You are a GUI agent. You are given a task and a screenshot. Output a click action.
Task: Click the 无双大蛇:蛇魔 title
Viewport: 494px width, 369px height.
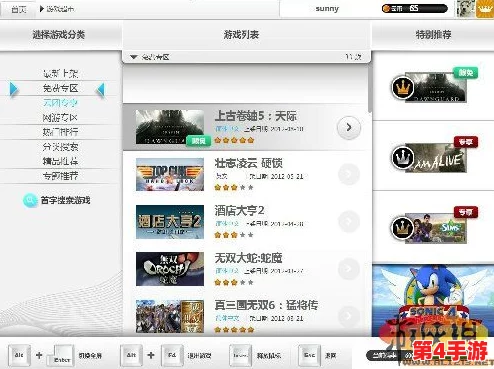tap(248, 258)
